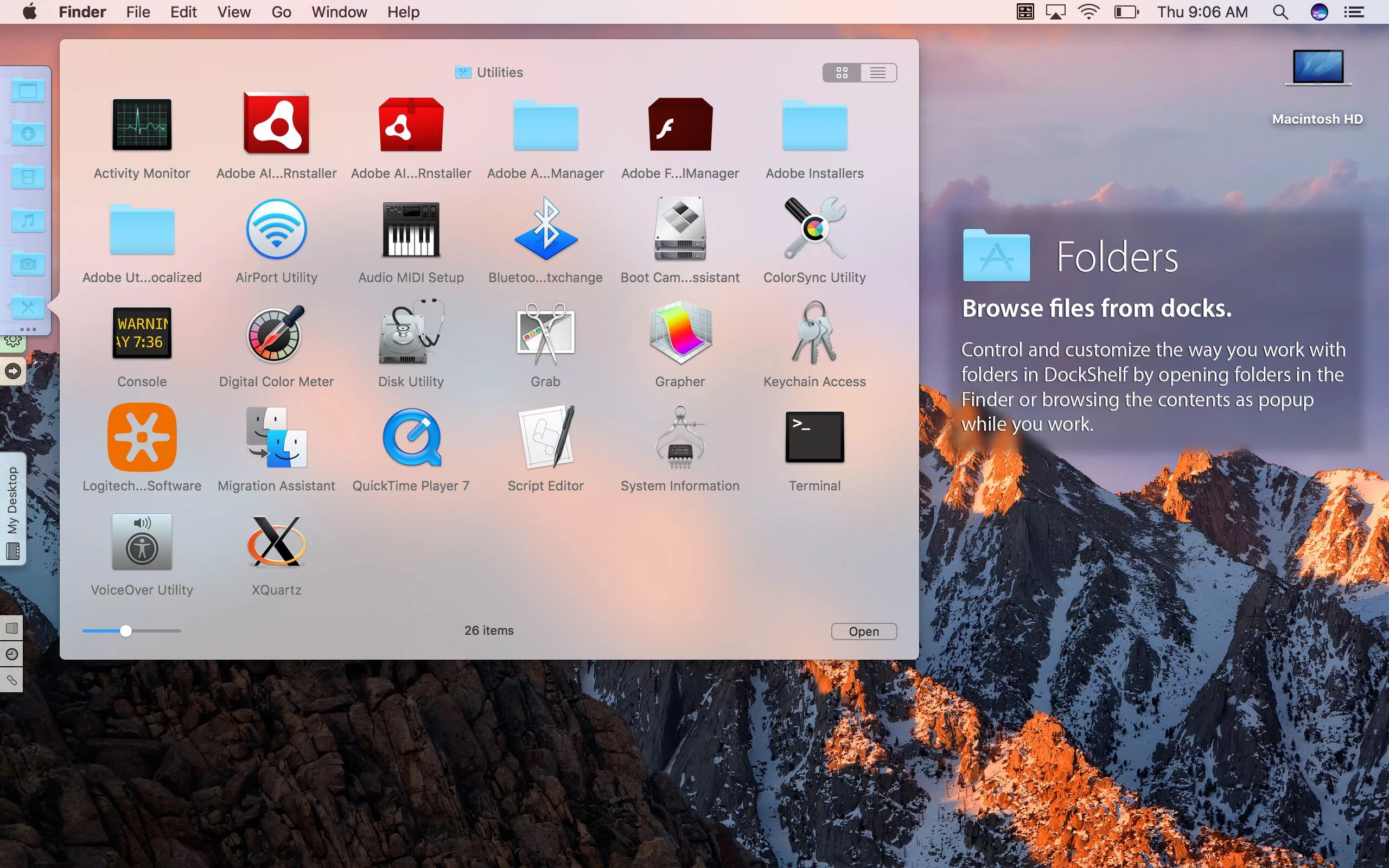Viewport: 1389px width, 868px height.
Task: Launch XQuartz application
Action: coord(276,541)
